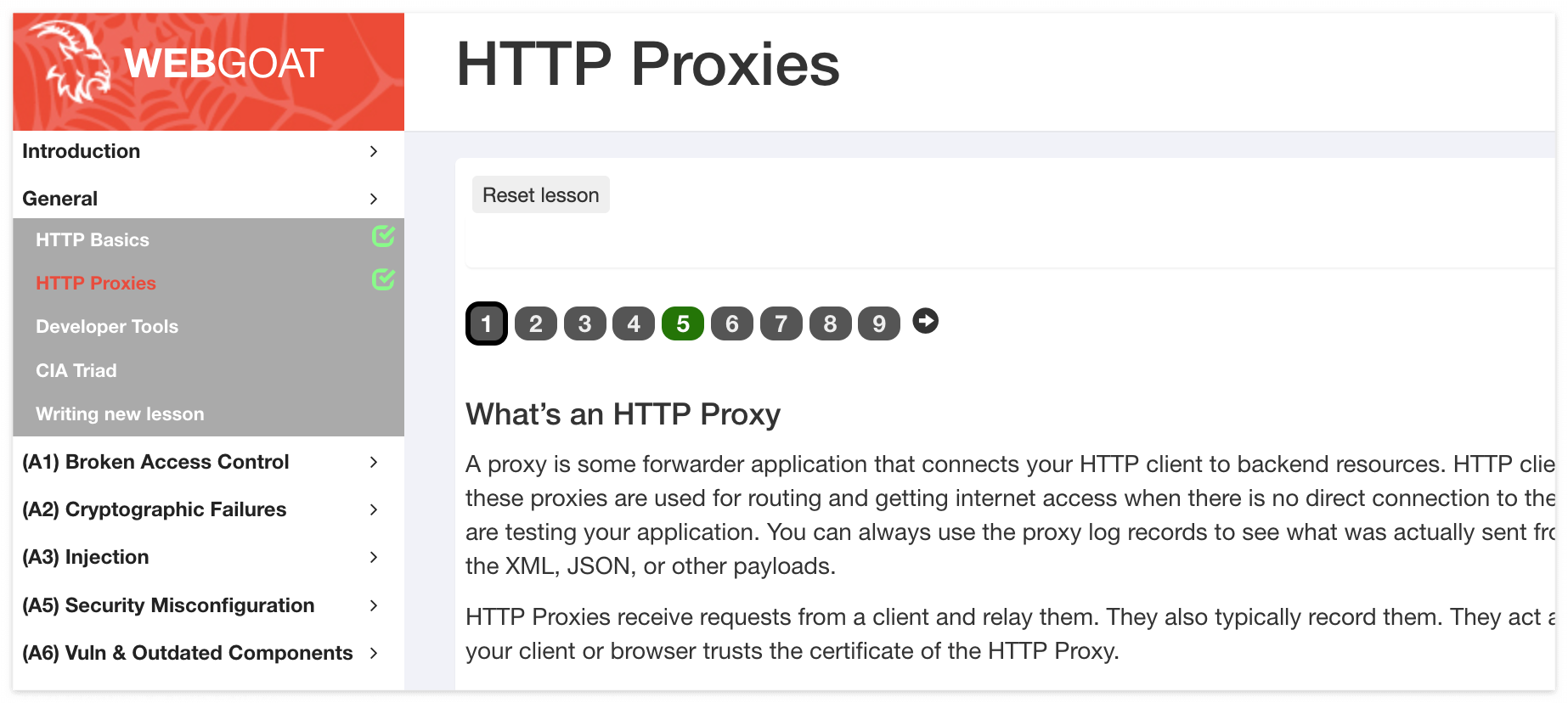Click the green checkmark beside HTTP Basics
1568x703 pixels.
click(383, 237)
